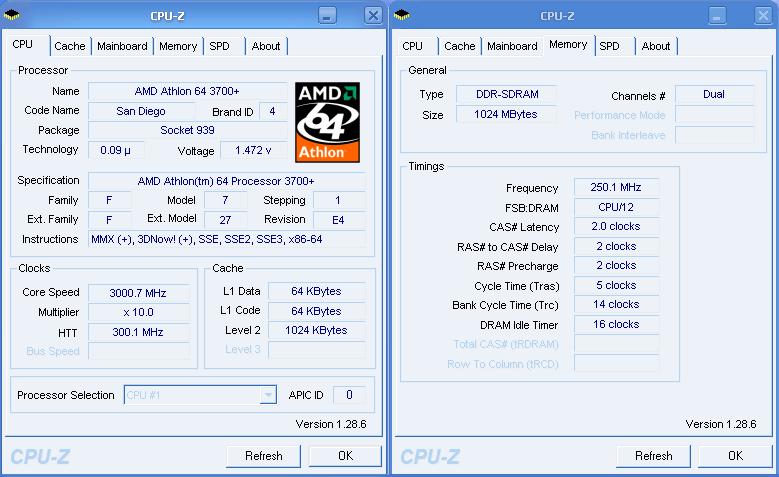Click the L1 Data value 64 KBytes

pos(316,291)
